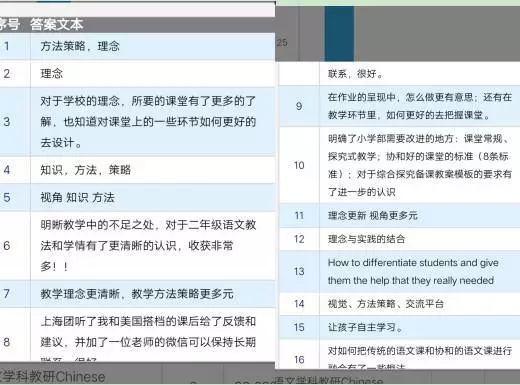Screen dimensions: 520x385
Task: Select row 7 教学理念更清晰
Action: (x=137, y=294)
